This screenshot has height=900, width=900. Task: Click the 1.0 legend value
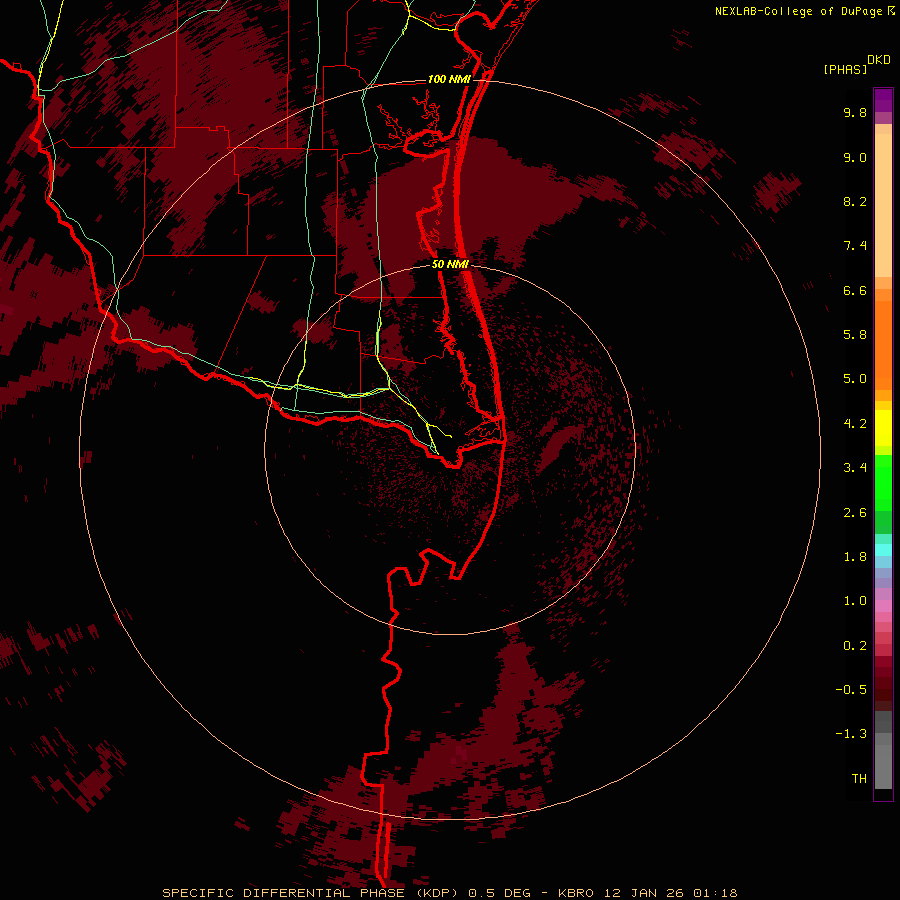855,601
